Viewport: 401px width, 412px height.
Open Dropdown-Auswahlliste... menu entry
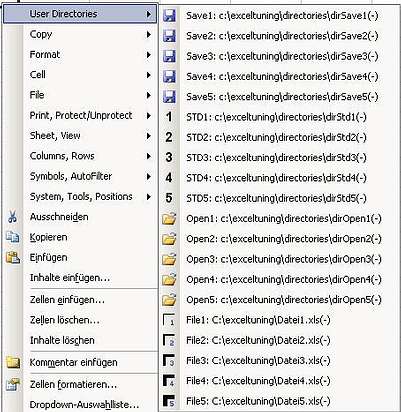[84, 405]
